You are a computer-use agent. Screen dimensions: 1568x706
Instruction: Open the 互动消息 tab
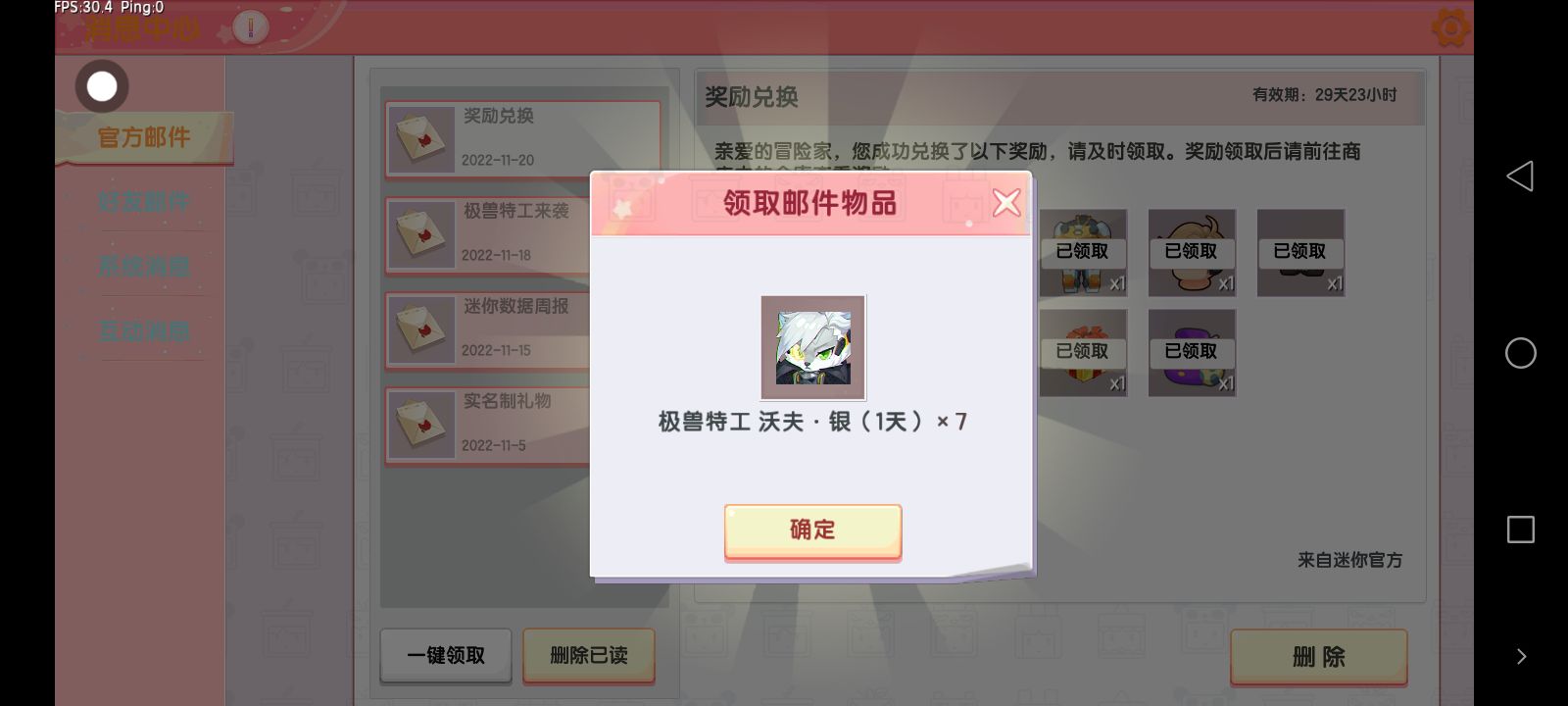pyautogui.click(x=144, y=331)
